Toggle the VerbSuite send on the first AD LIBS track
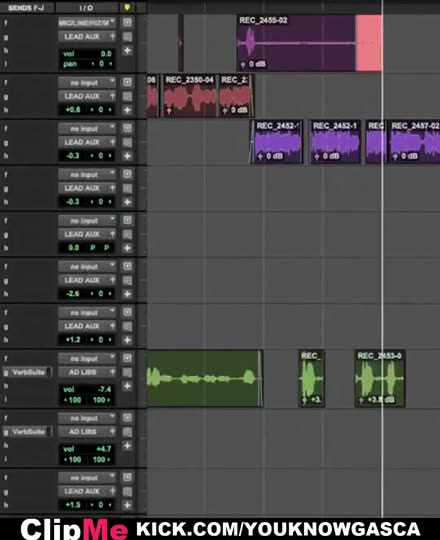This screenshot has width=440, height=540. (28, 372)
